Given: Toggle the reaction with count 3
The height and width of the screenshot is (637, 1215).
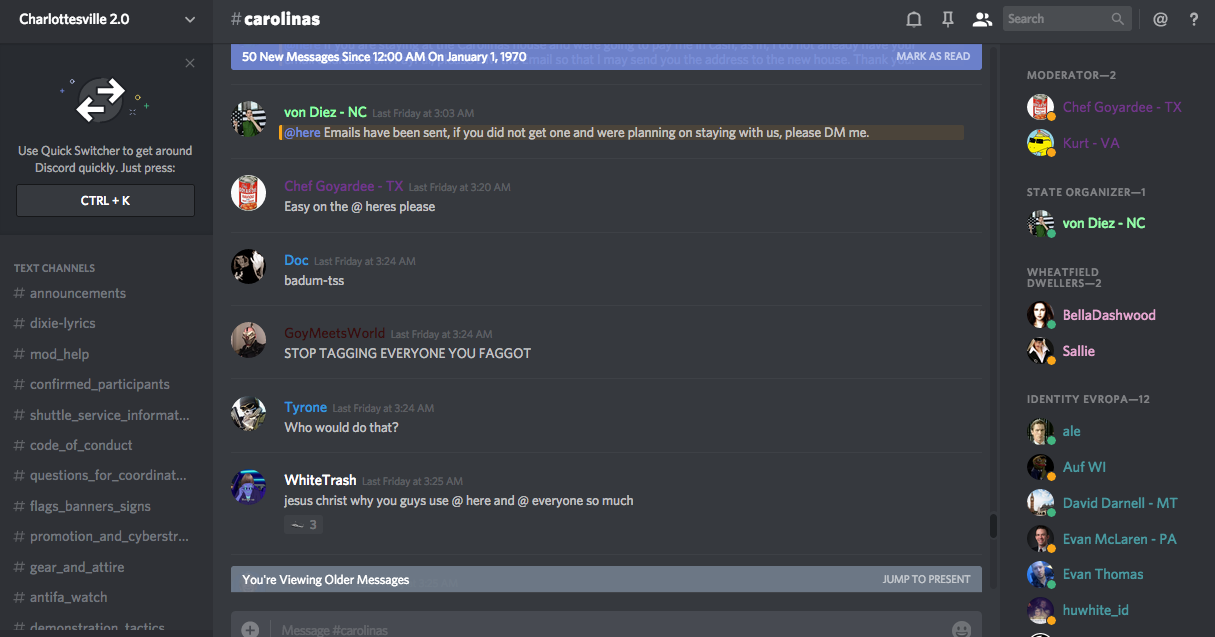Looking at the screenshot, I should coord(303,525).
